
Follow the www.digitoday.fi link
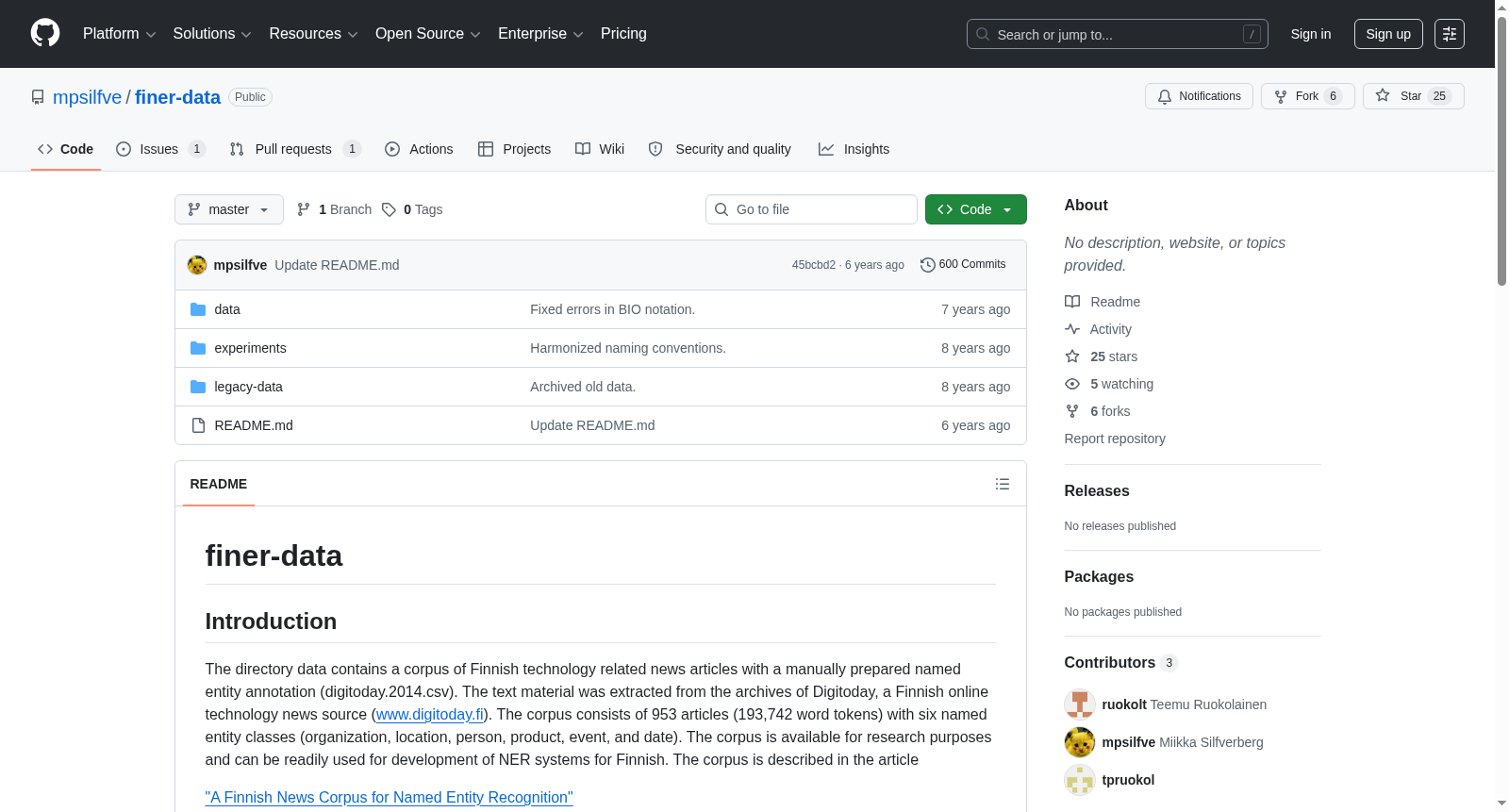click(x=430, y=715)
